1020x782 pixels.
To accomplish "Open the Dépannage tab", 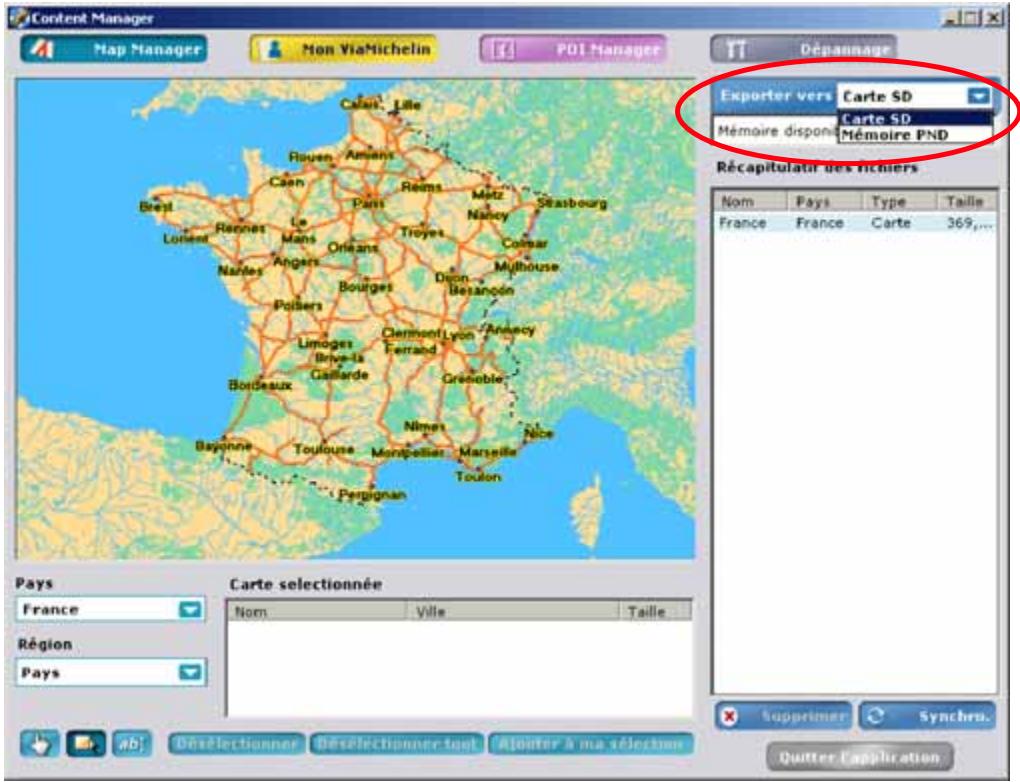I will point(803,49).
